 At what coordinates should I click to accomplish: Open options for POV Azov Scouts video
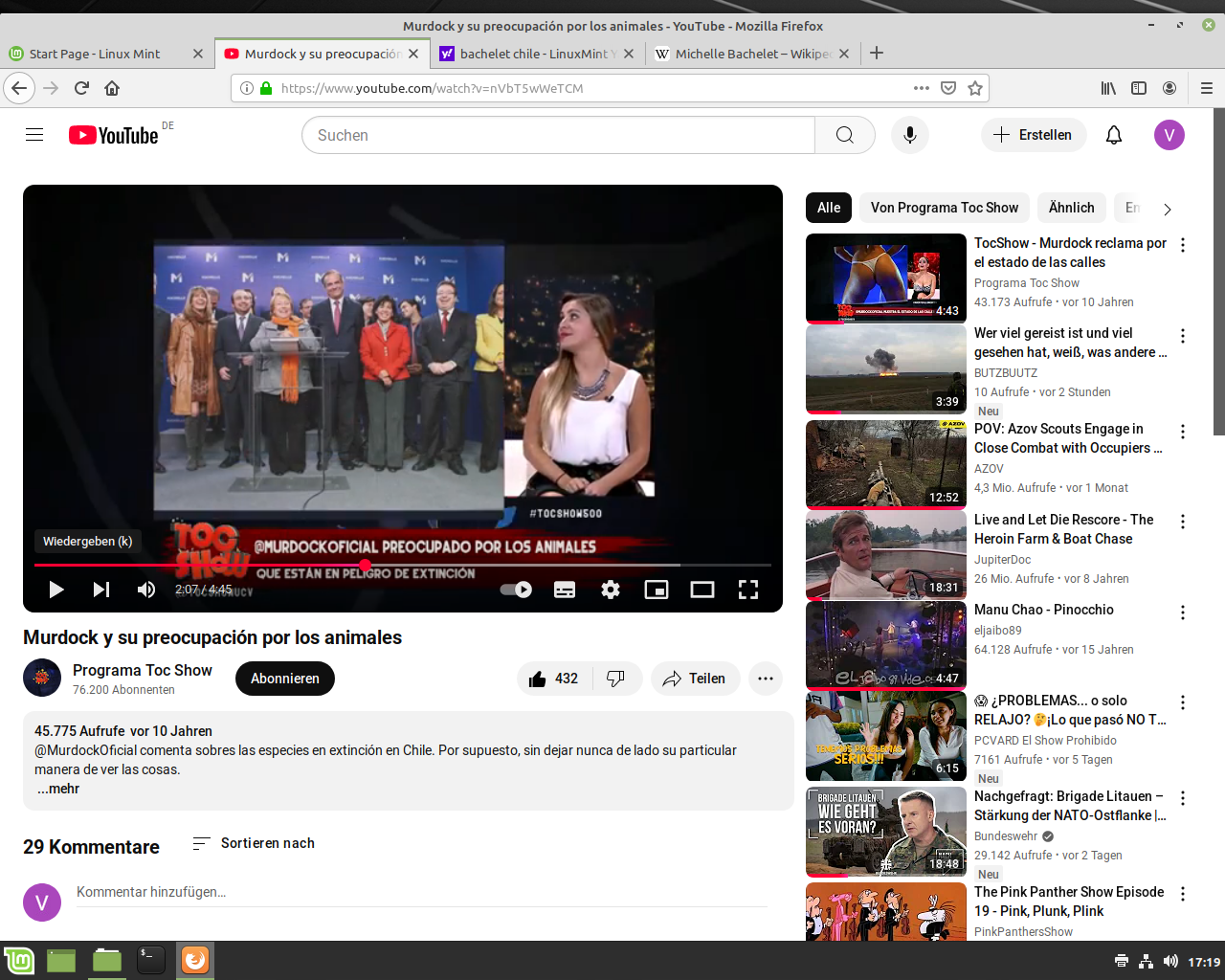pyautogui.click(x=1183, y=432)
